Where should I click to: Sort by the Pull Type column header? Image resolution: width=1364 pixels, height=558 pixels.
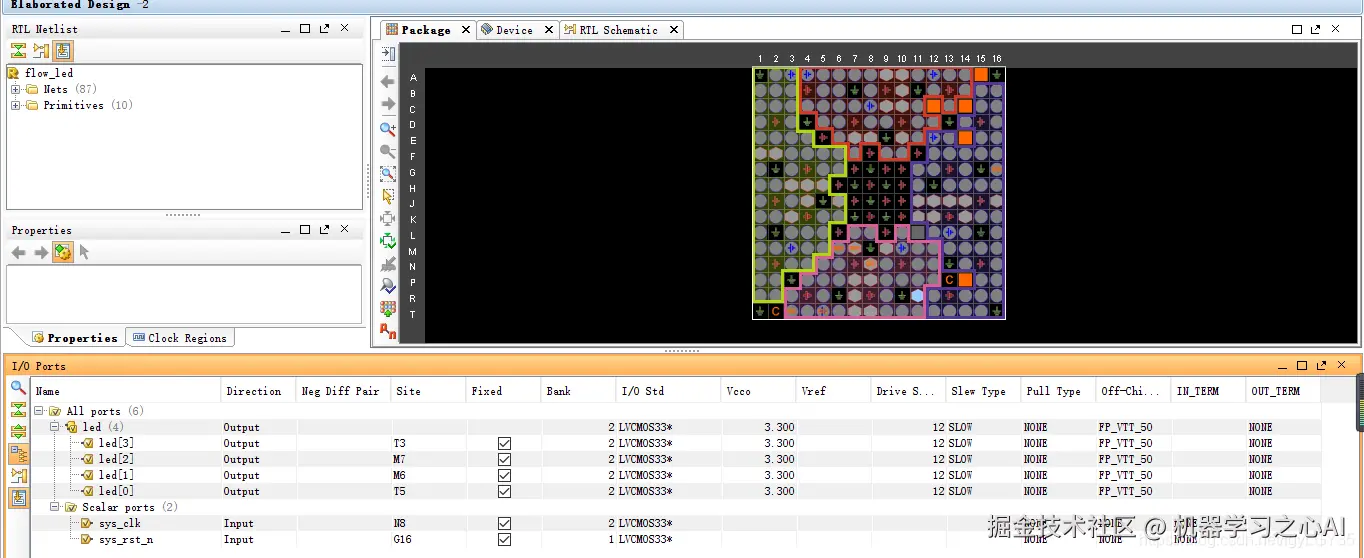(1058, 391)
